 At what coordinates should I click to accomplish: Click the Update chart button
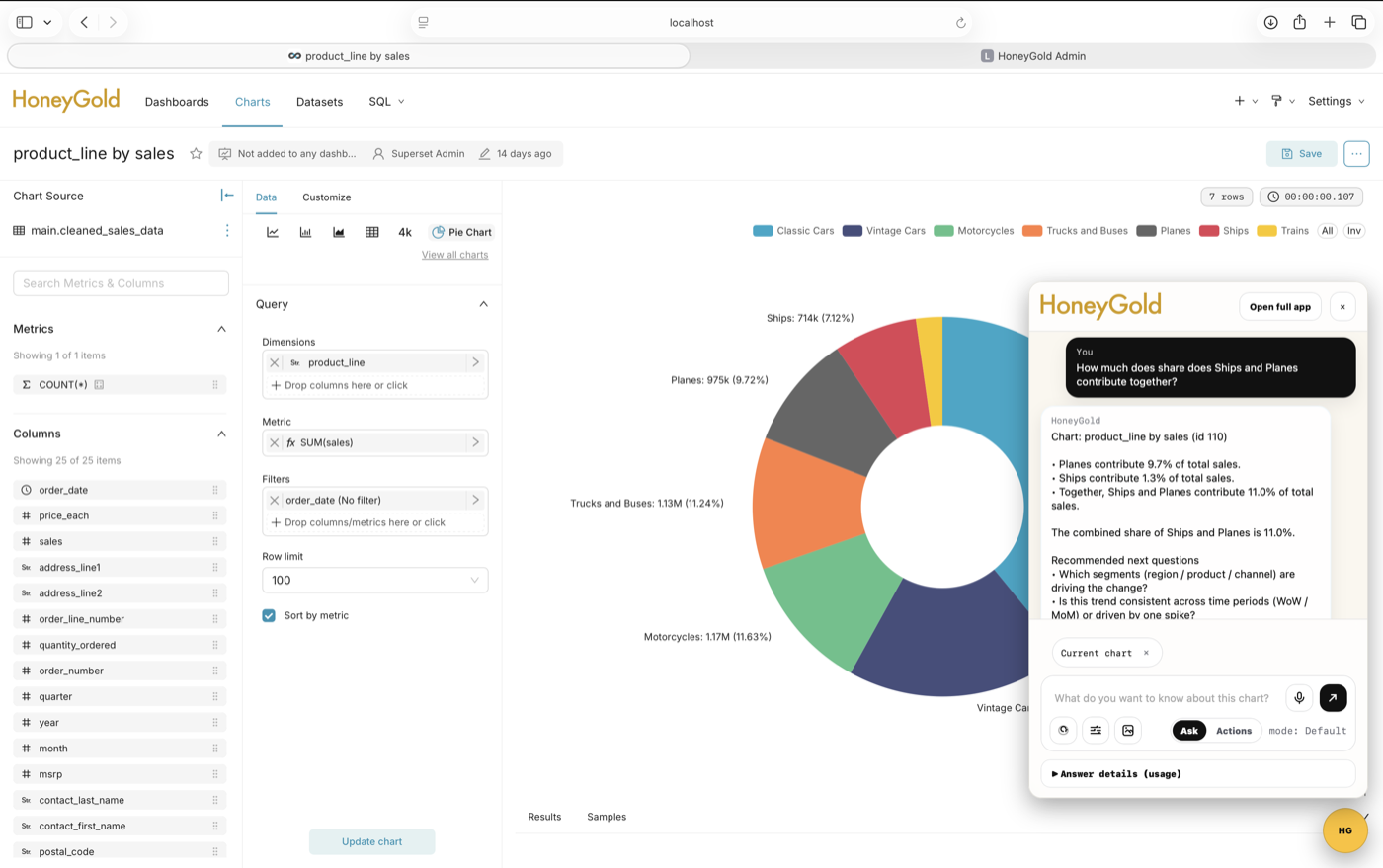coord(371,841)
